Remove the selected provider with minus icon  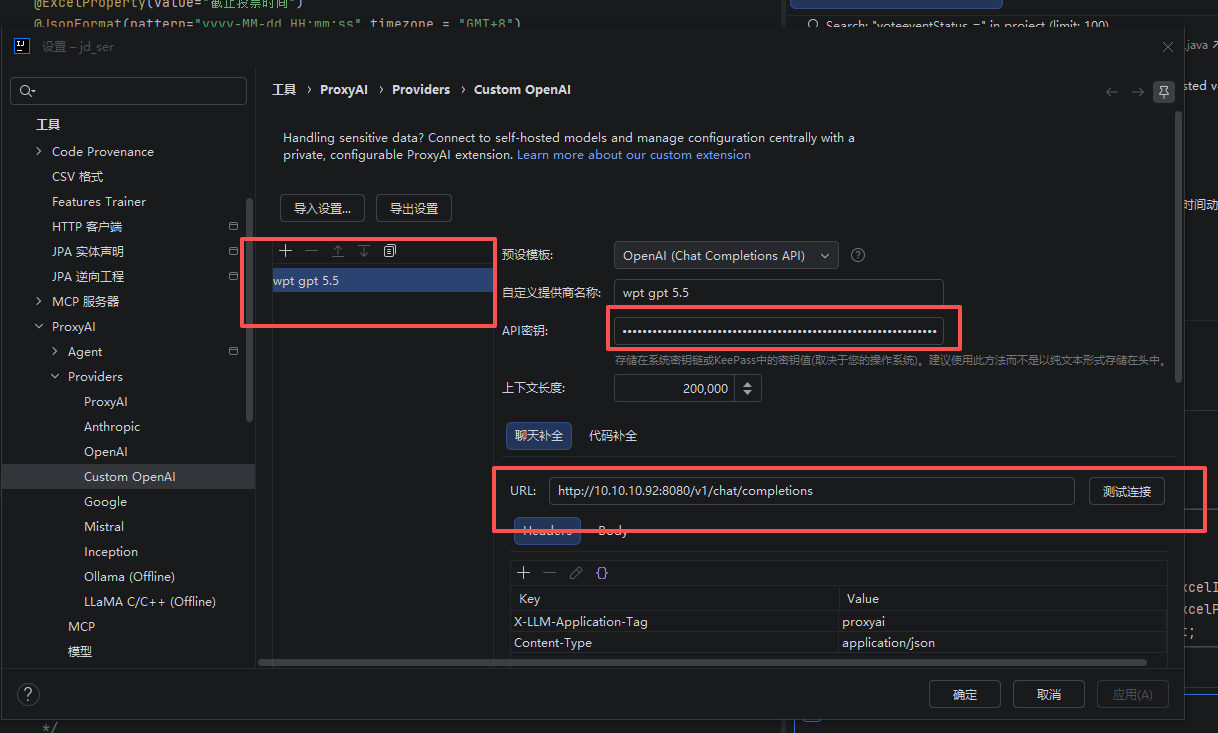pyautogui.click(x=311, y=251)
